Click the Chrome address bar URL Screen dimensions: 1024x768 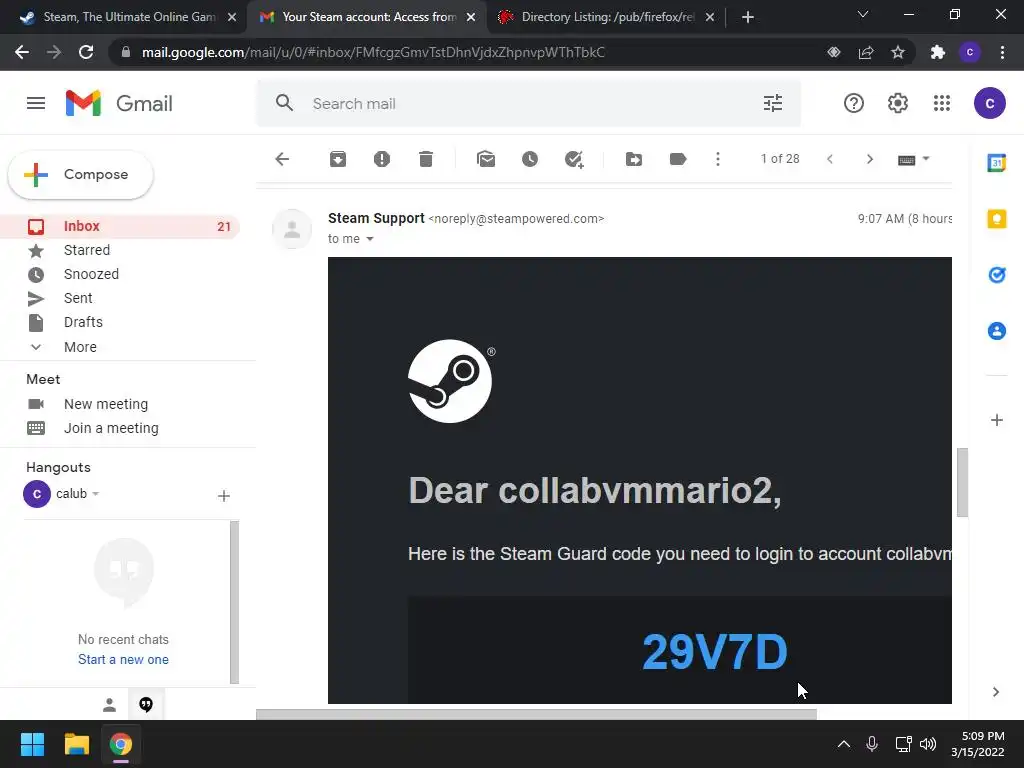point(373,52)
